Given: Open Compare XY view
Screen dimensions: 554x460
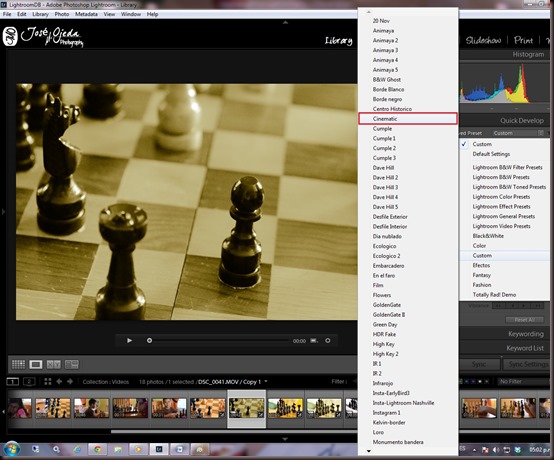Looking at the screenshot, I should click(53, 364).
